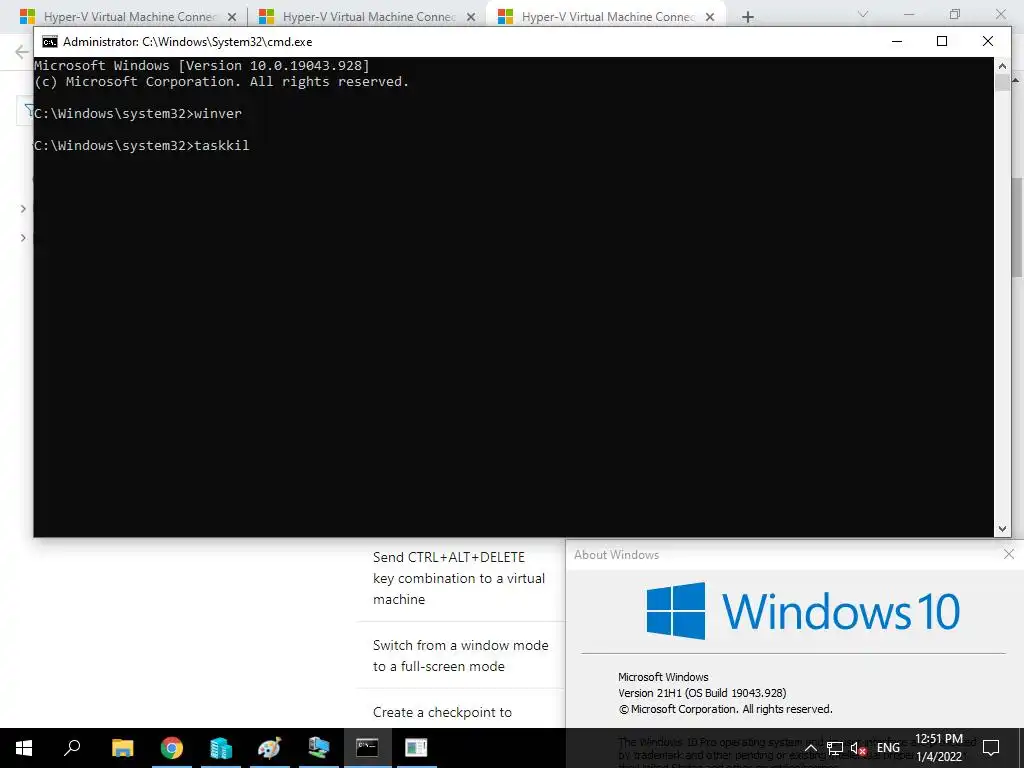Click 'Version 21H1 (OS Build 19043.928)' text
The height and width of the screenshot is (768, 1024).
click(x=702, y=693)
